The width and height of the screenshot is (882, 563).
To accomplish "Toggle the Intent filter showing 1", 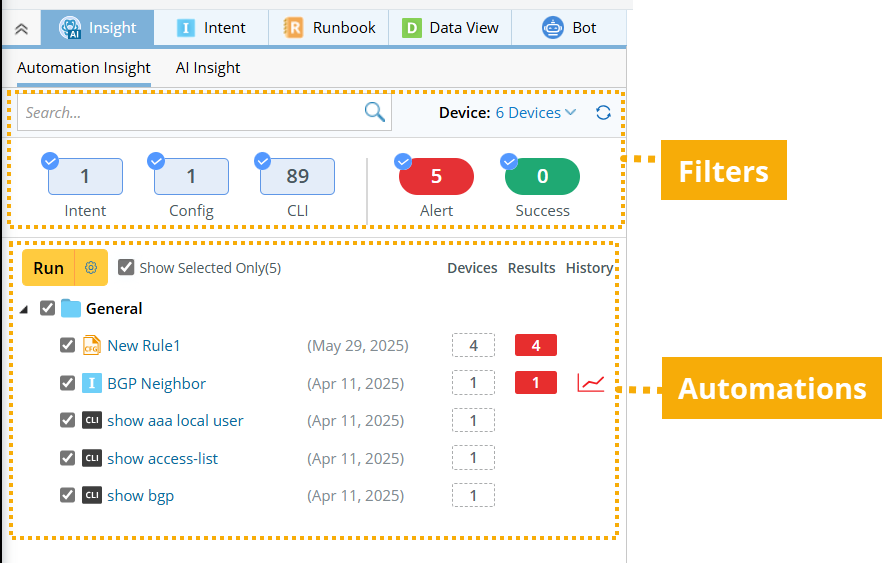I will [85, 177].
